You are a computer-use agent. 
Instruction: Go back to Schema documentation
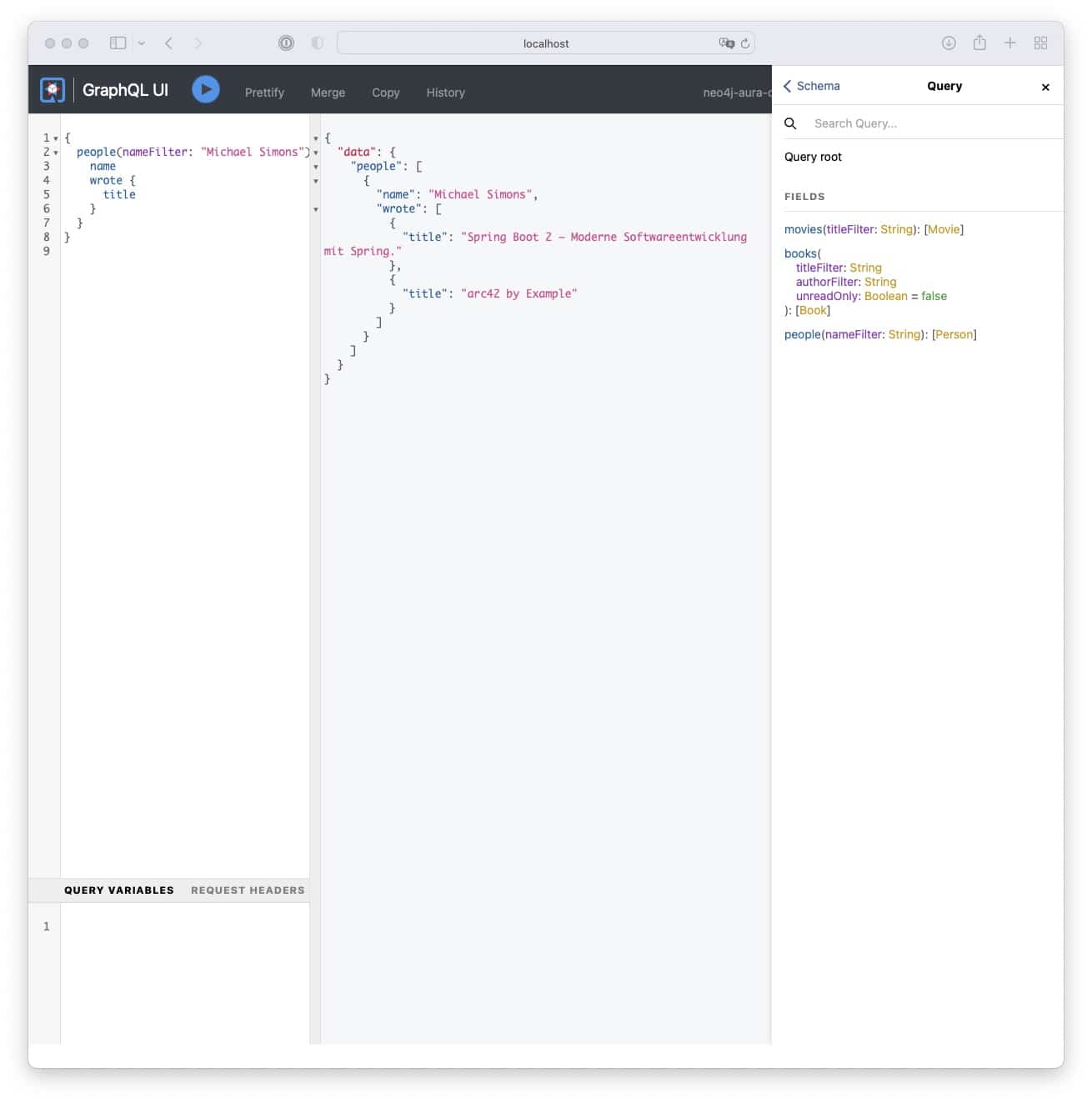tap(812, 86)
